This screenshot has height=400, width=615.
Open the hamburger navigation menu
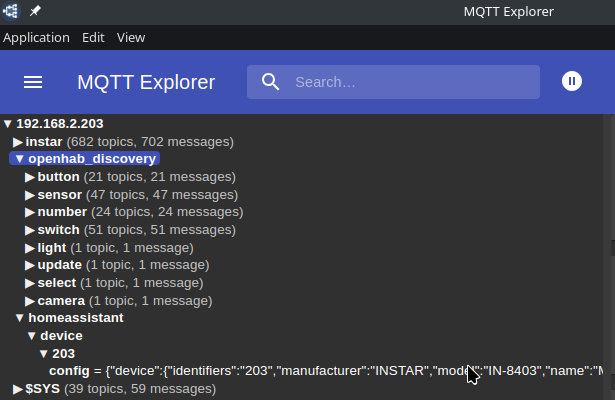[x=33, y=82]
